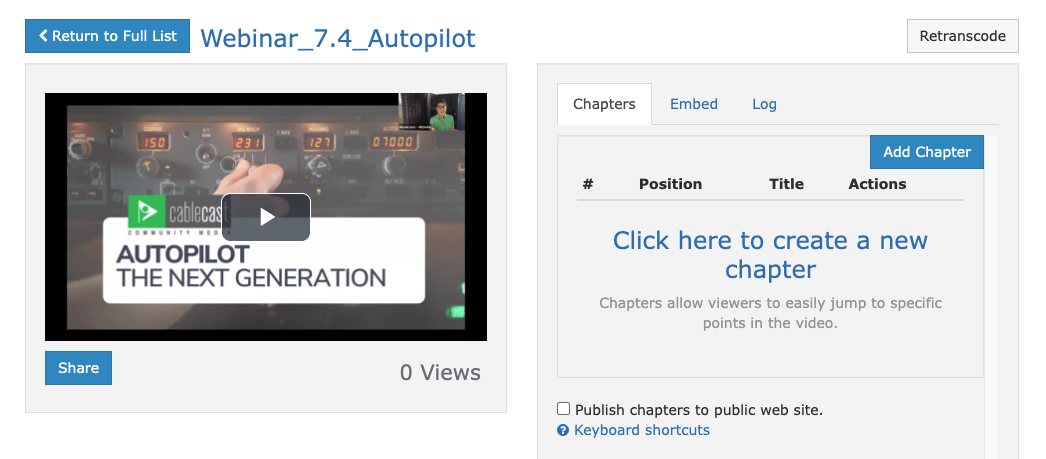Share this video using Share button
Image resolution: width=1046 pixels, height=459 pixels.
click(78, 368)
